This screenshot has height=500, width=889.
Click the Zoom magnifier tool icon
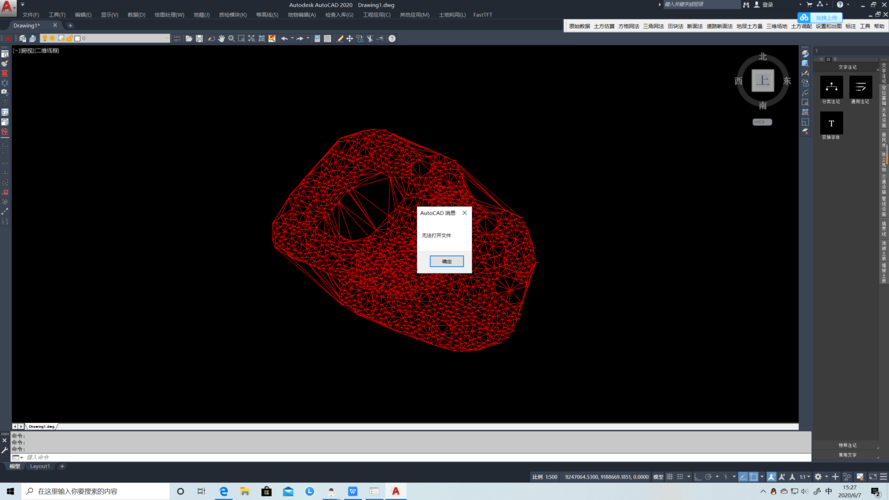231,39
